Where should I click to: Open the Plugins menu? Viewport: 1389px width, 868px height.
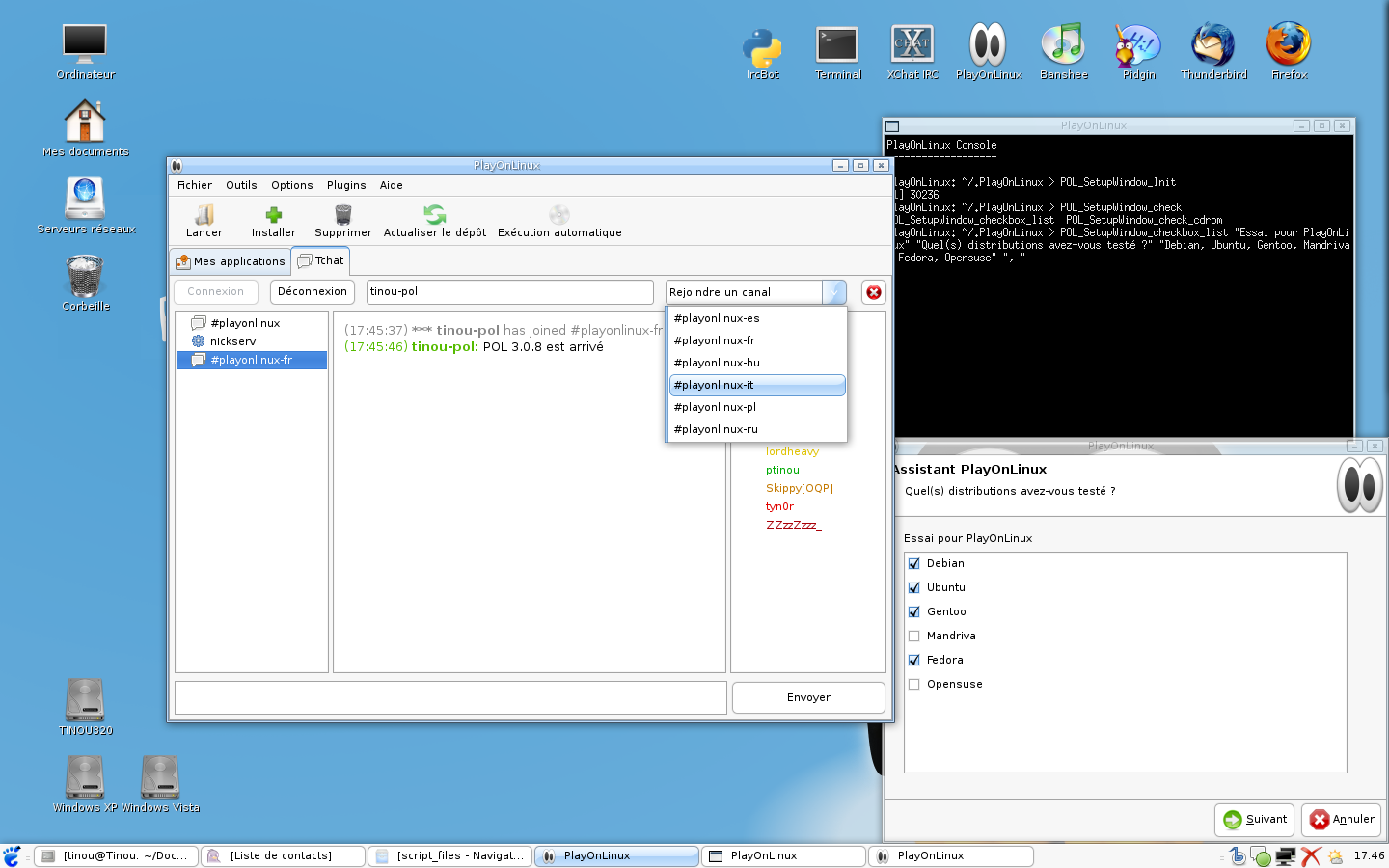(346, 185)
